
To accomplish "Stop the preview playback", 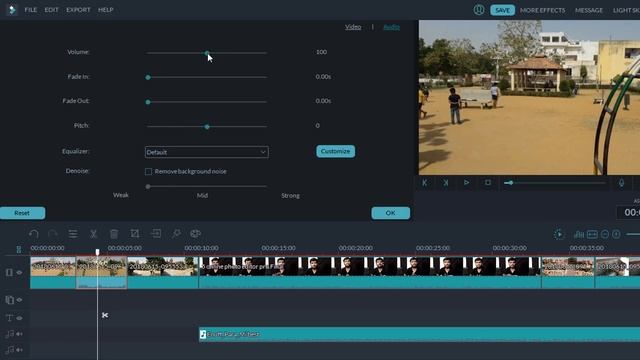I will [488, 183].
